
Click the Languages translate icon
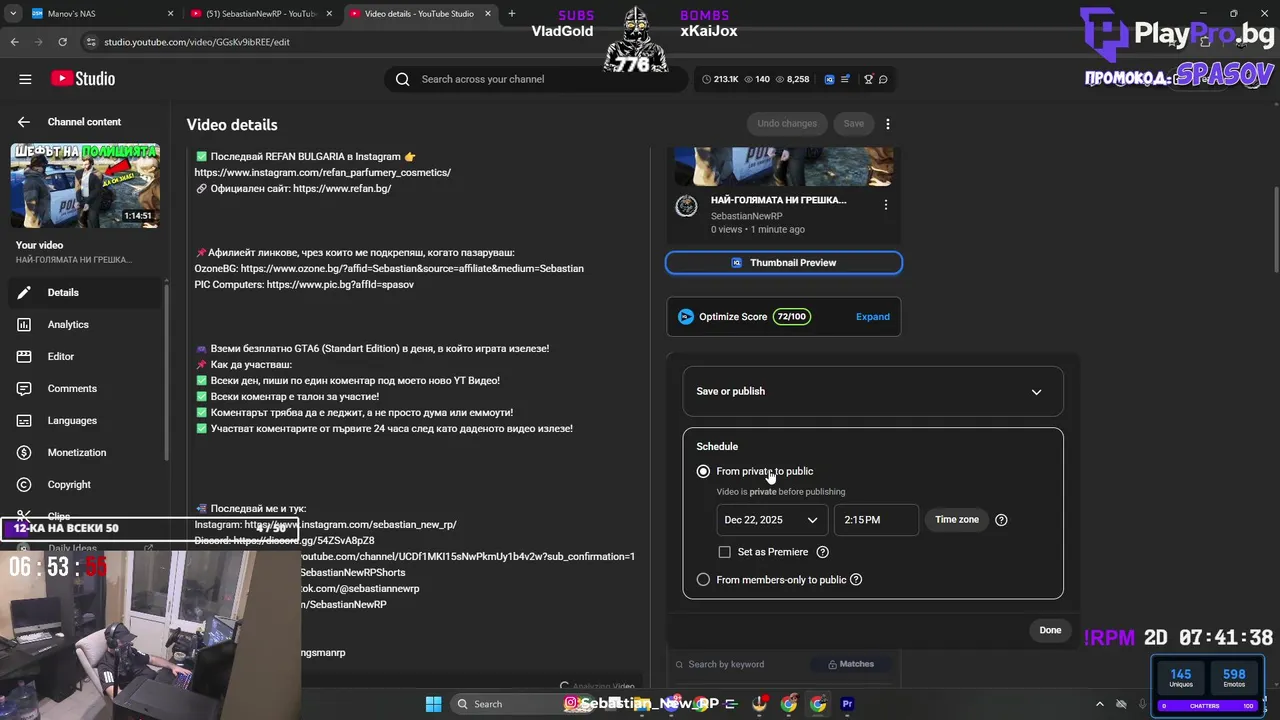point(24,420)
